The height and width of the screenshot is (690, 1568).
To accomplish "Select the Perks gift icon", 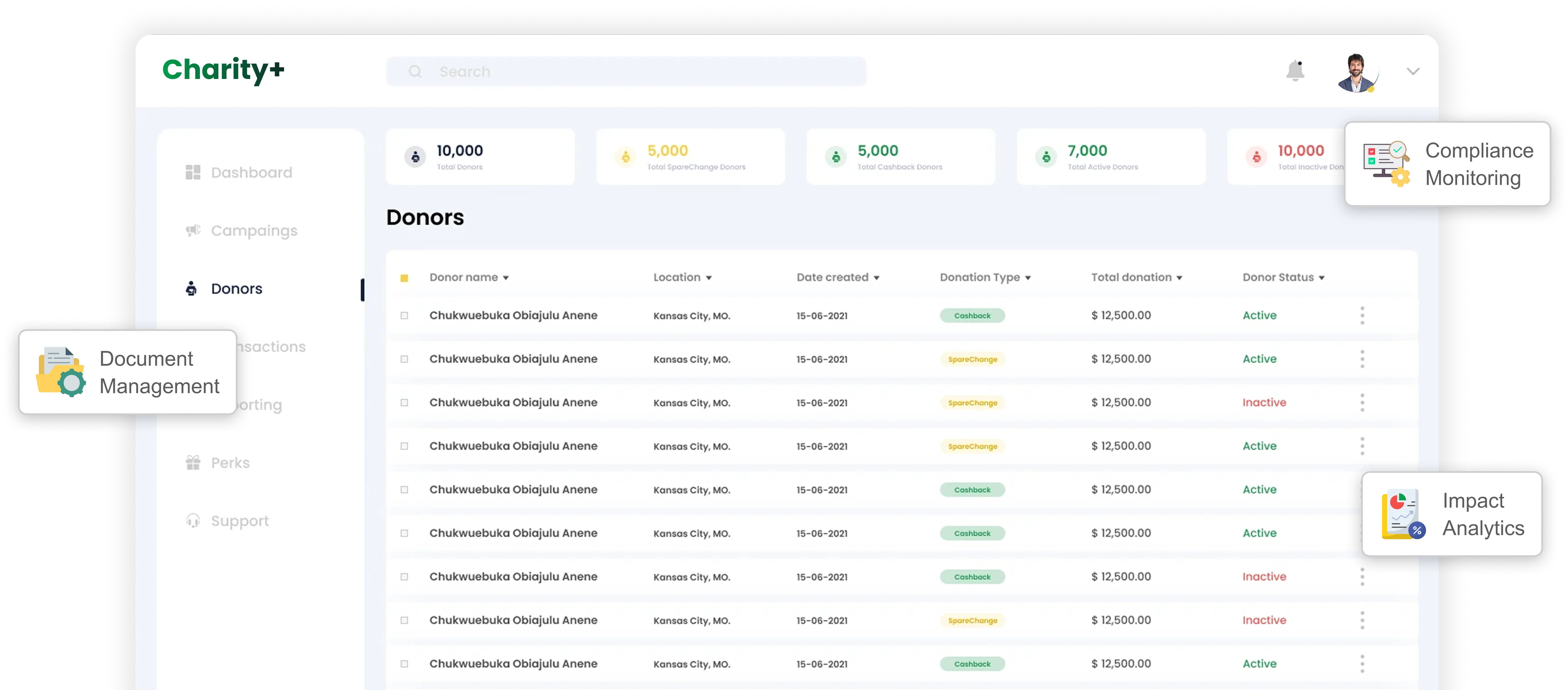I will (192, 462).
